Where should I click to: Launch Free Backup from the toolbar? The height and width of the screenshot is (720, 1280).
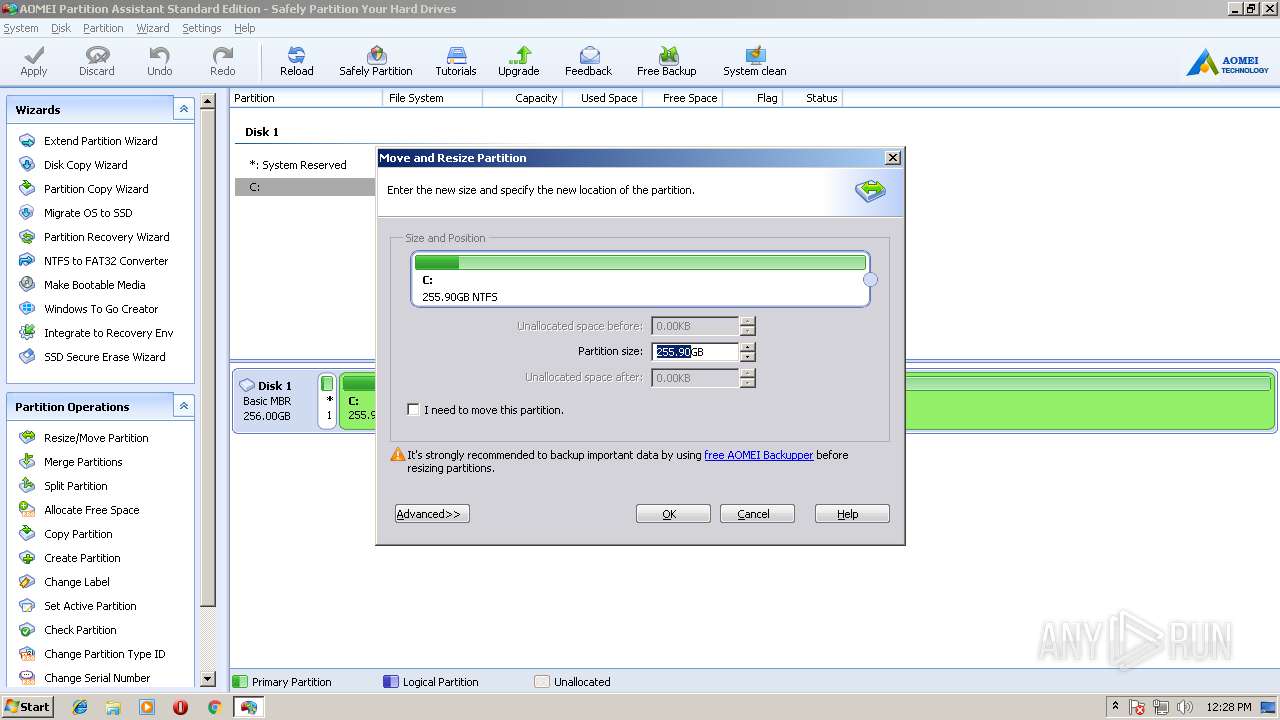(667, 61)
